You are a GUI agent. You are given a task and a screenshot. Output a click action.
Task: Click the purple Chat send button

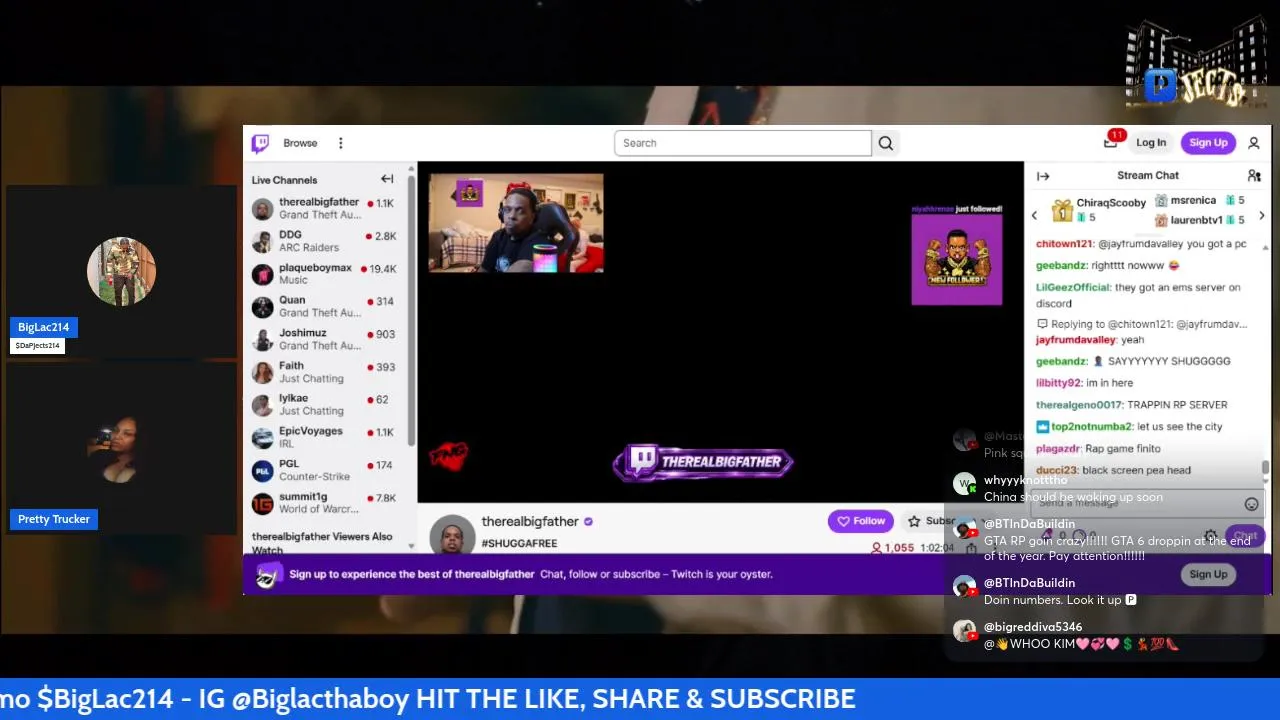(x=1245, y=537)
